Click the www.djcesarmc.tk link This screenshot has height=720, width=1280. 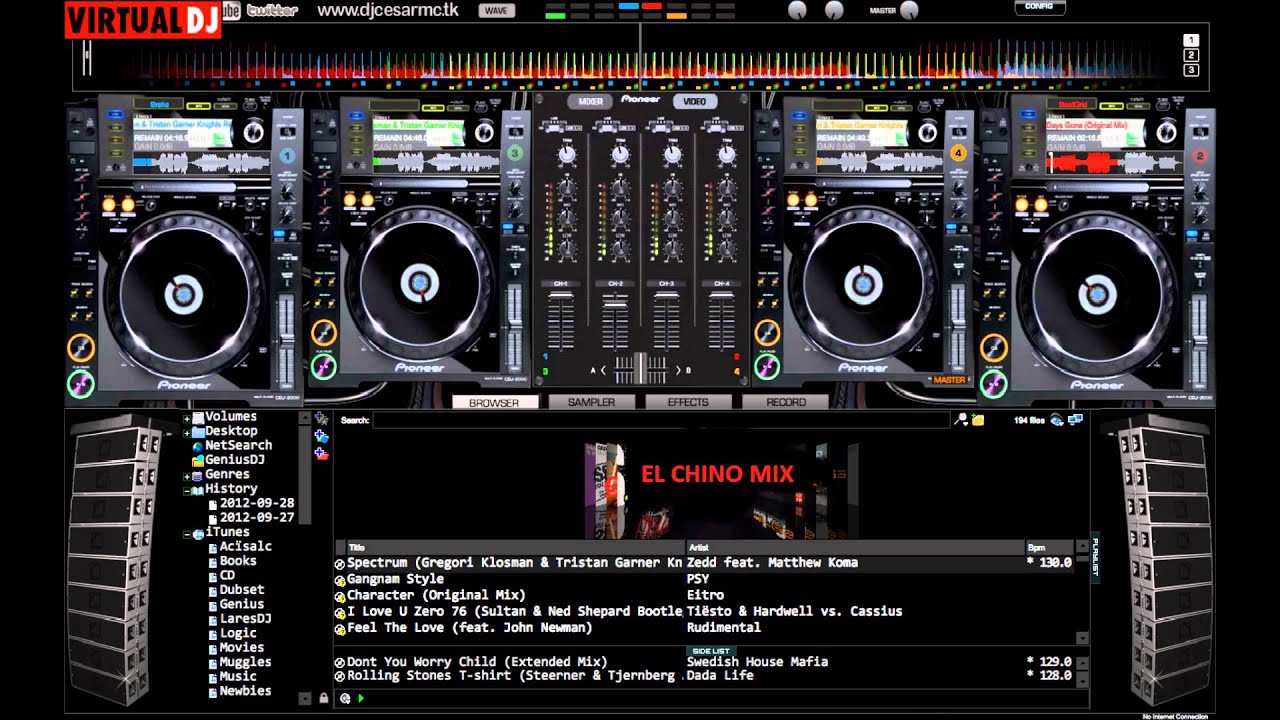388,10
